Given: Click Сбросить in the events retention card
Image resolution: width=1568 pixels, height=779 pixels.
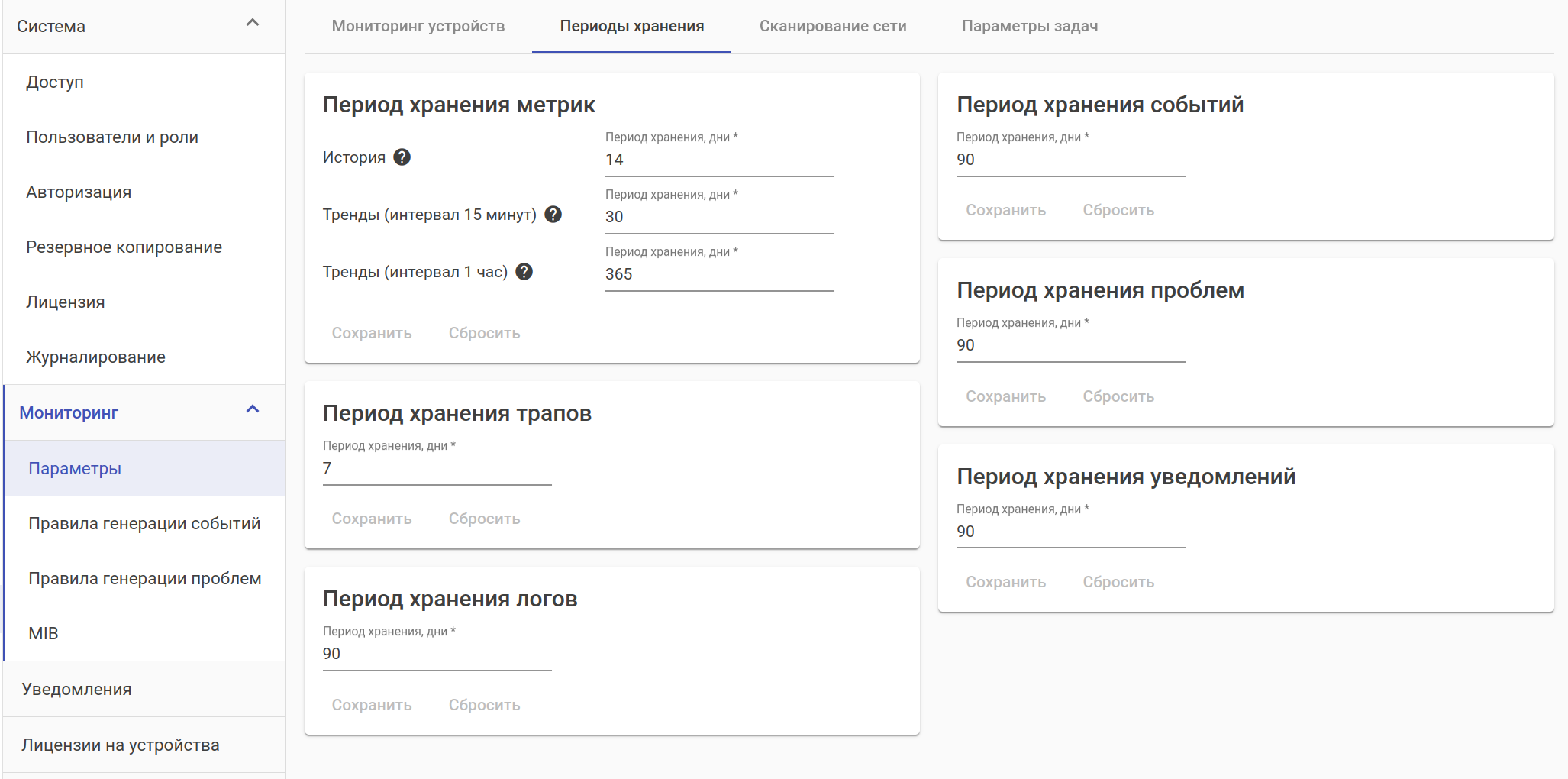Looking at the screenshot, I should 1118,210.
